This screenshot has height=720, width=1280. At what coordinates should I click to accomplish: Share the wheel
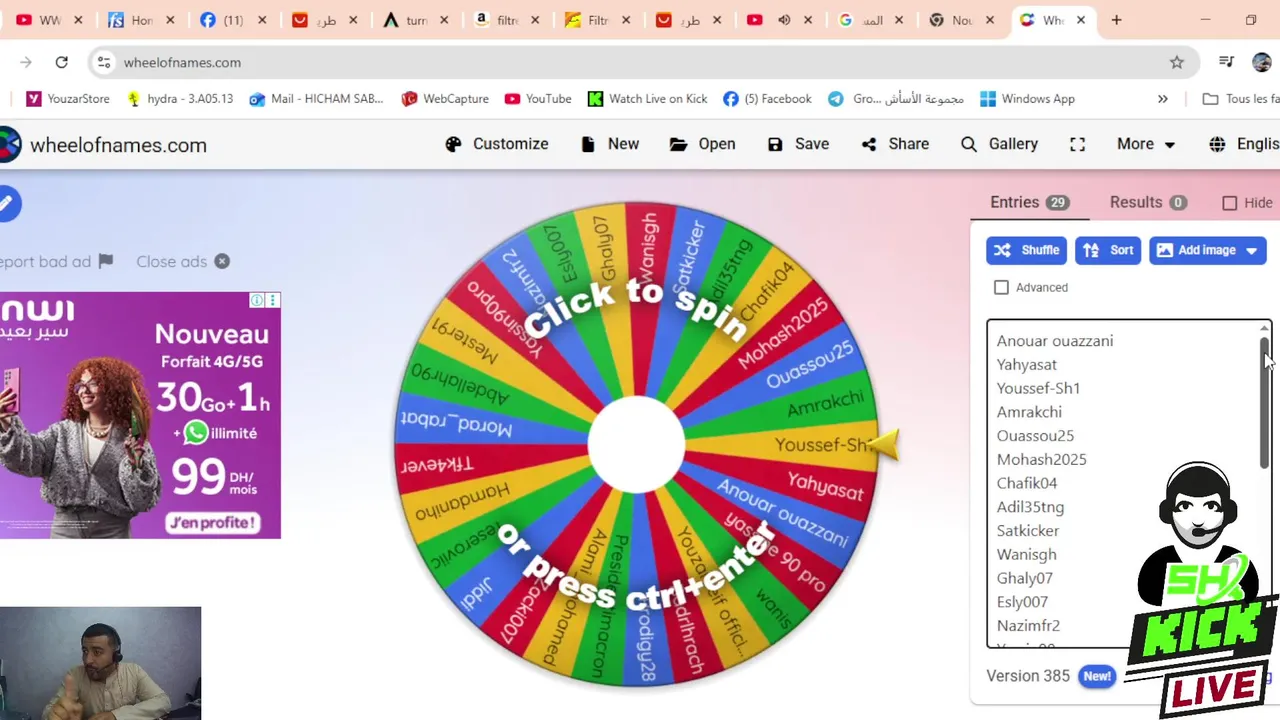[x=895, y=144]
